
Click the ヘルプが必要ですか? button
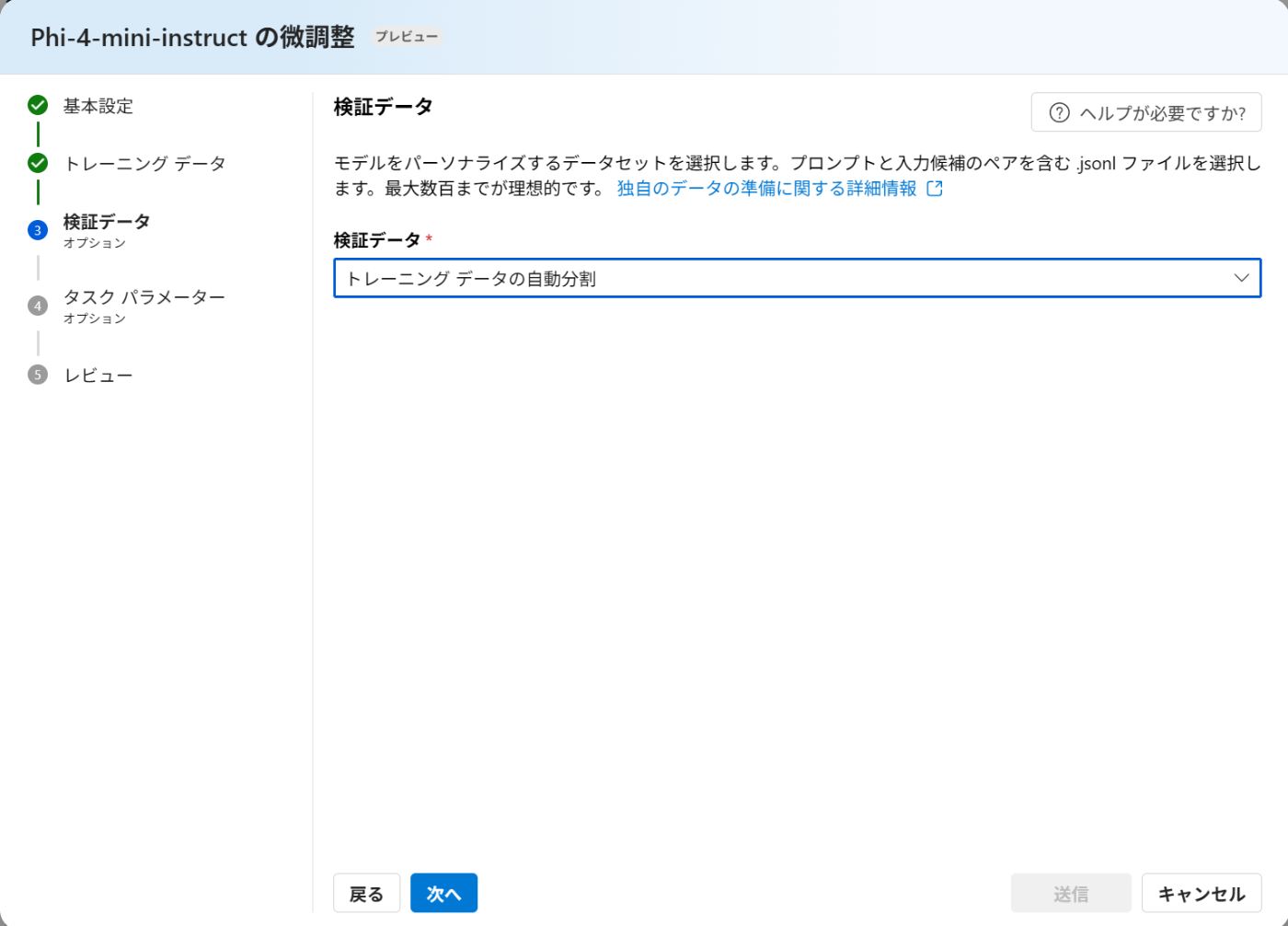(x=1146, y=112)
